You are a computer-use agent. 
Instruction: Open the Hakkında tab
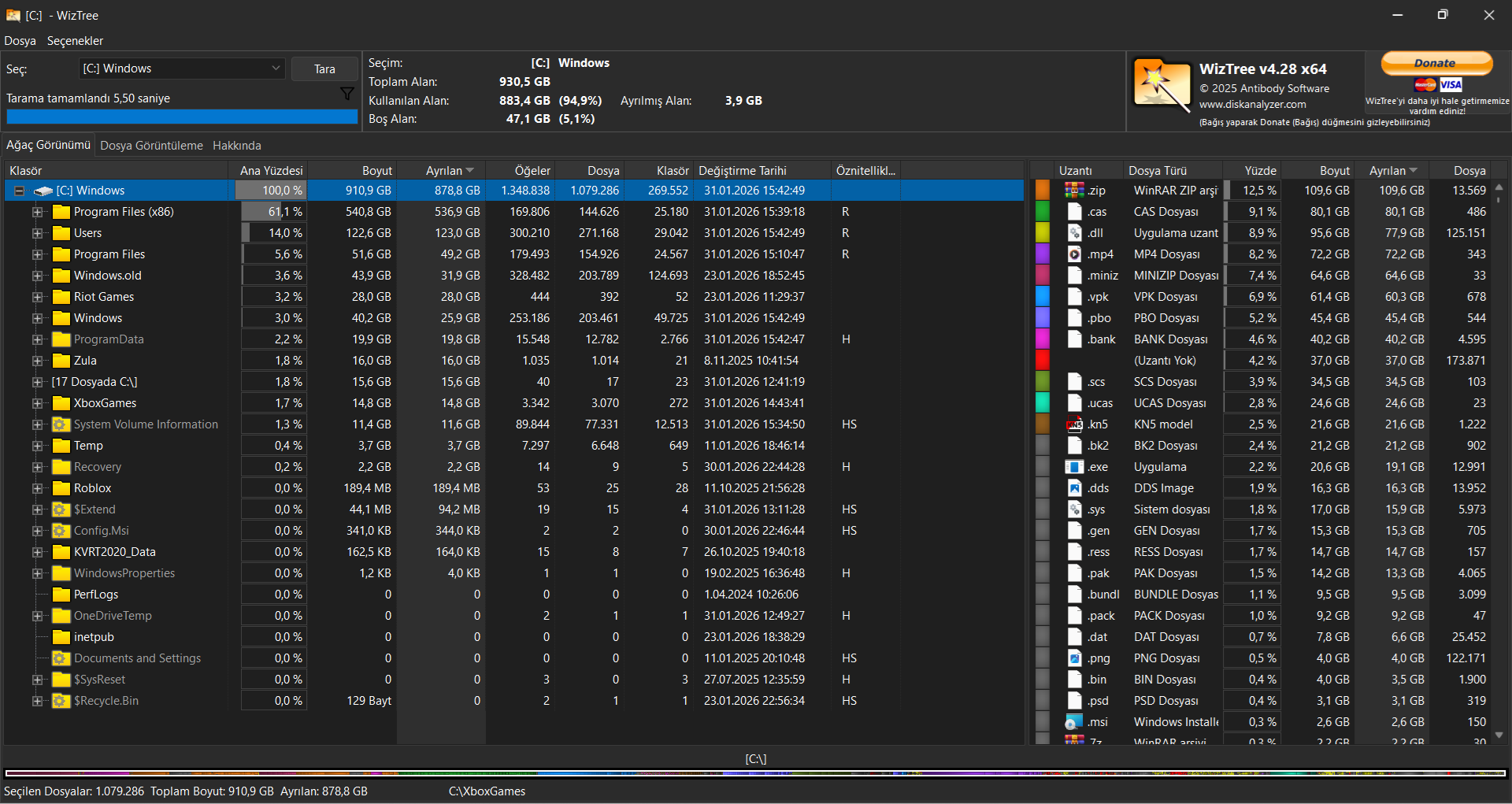[237, 146]
